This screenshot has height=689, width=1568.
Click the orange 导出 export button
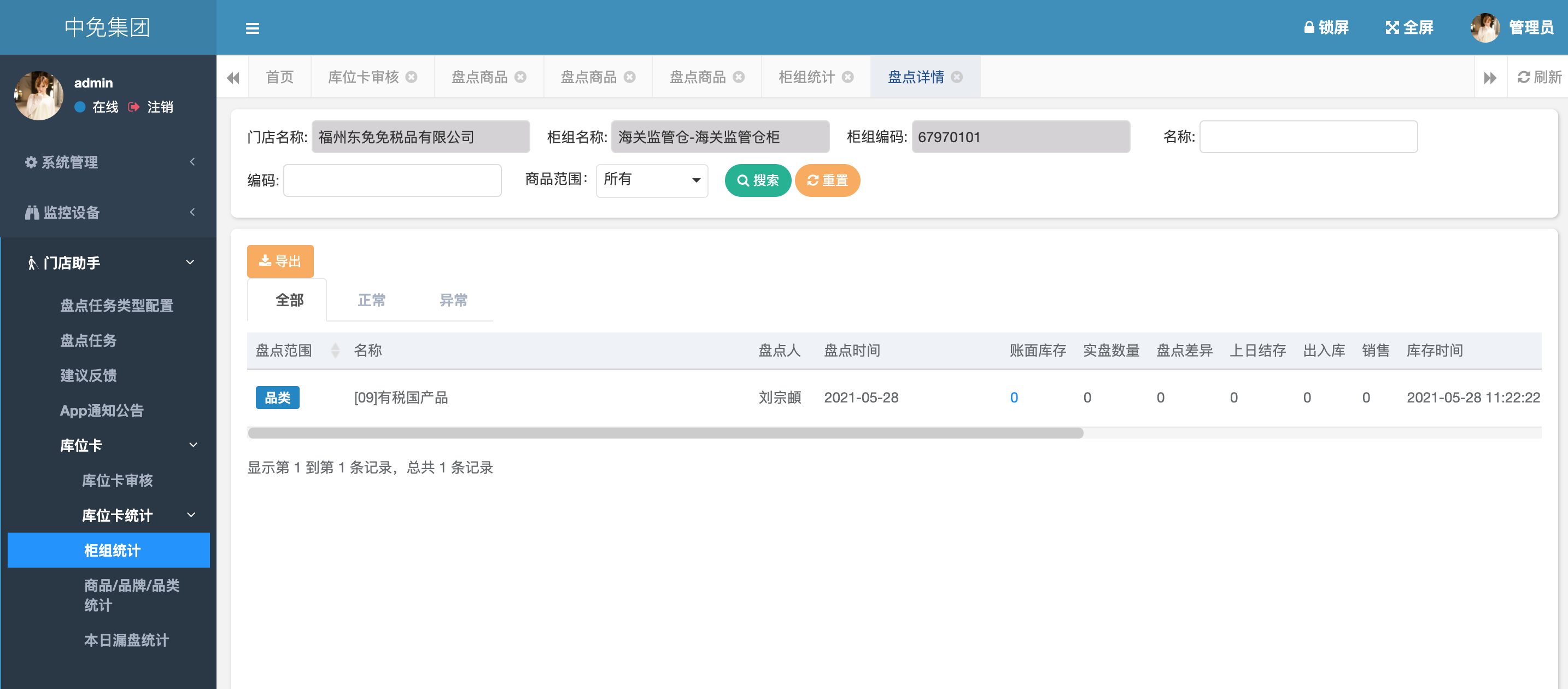point(280,261)
